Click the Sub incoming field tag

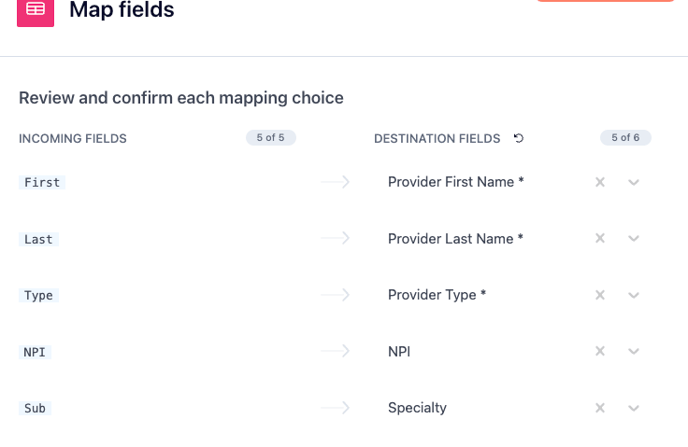click(35, 408)
